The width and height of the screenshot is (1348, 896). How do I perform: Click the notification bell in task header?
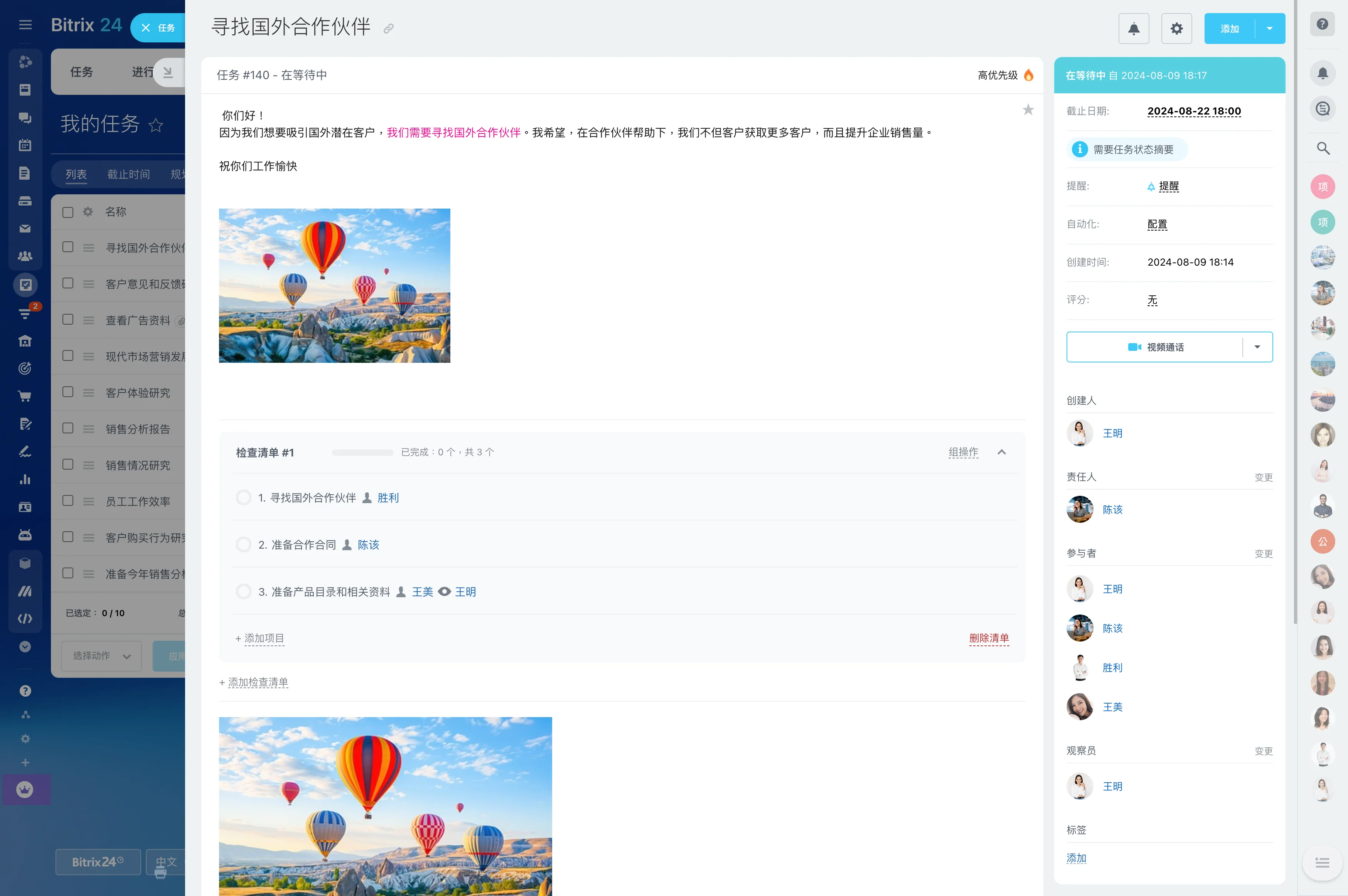tap(1134, 29)
